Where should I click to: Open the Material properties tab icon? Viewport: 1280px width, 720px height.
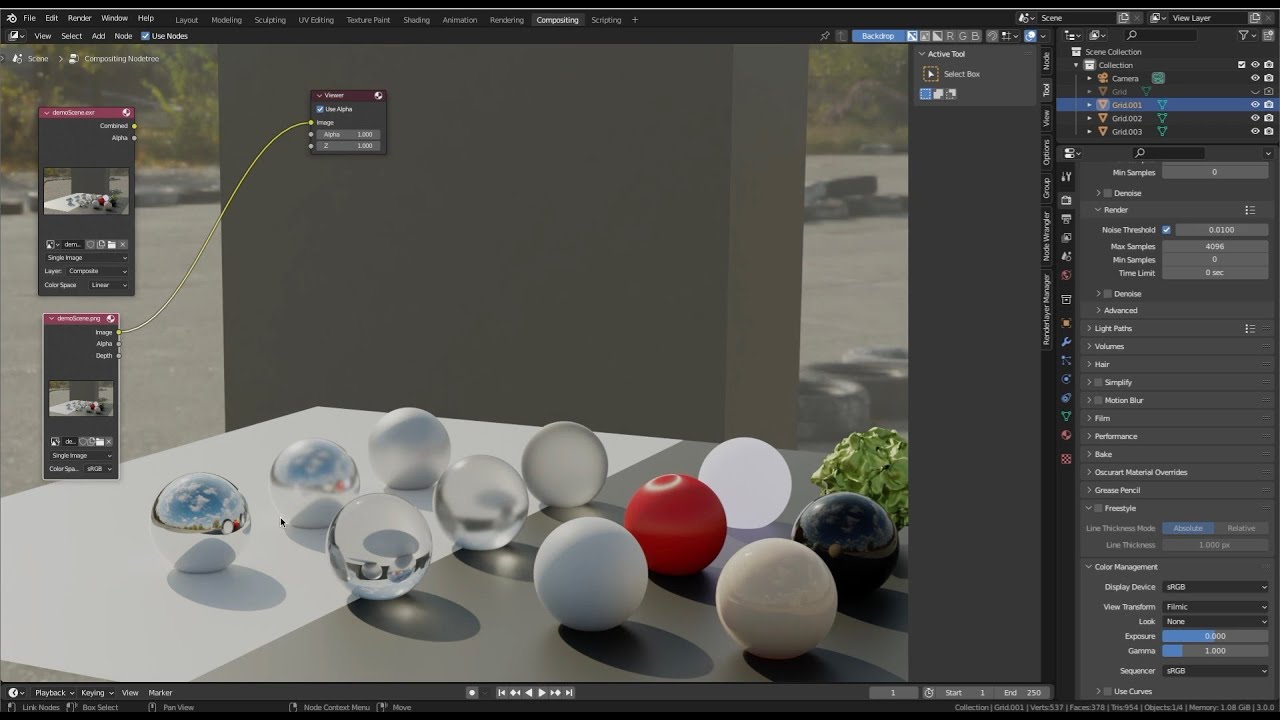[1066, 435]
